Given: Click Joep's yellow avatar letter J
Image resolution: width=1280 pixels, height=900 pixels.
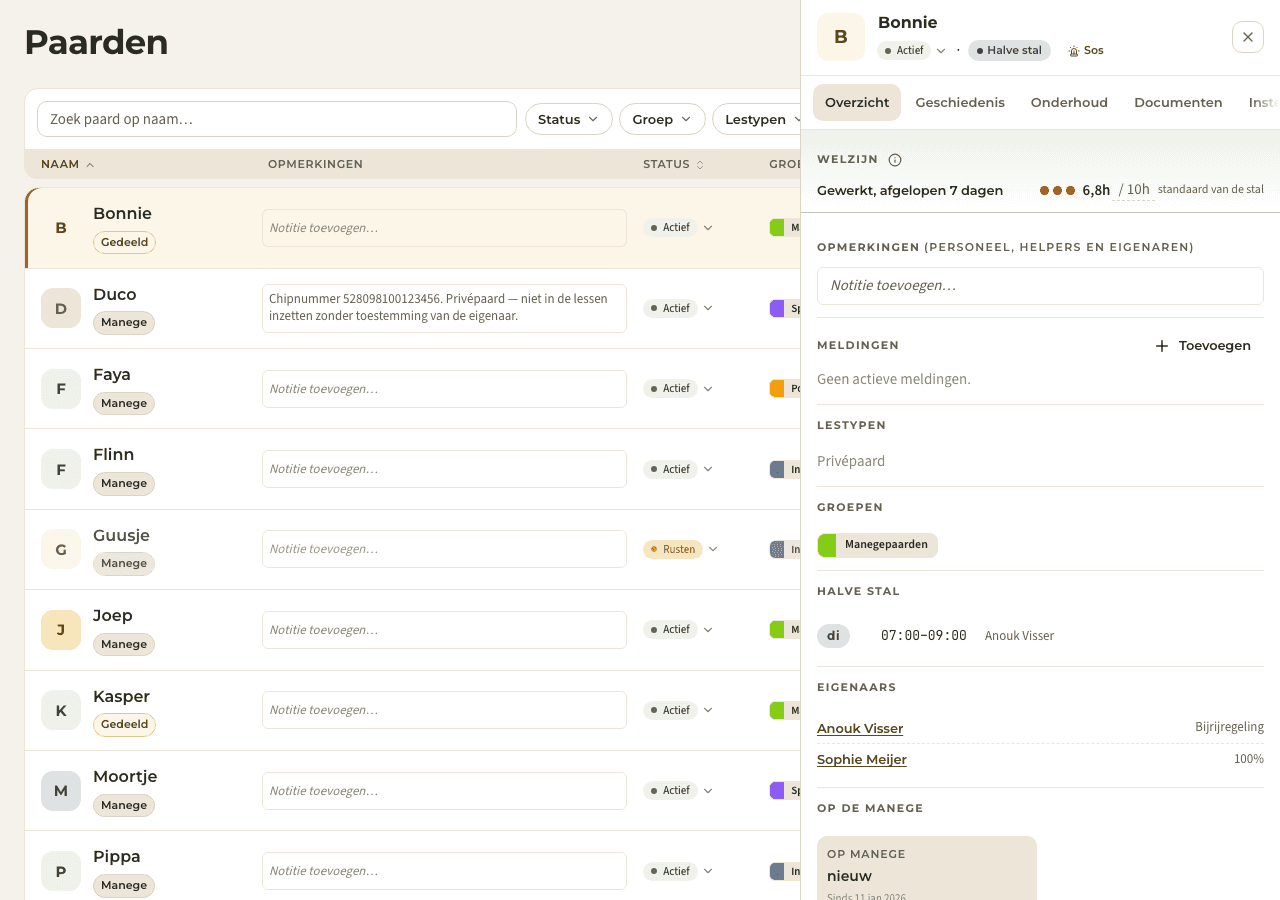Looking at the screenshot, I should click(x=61, y=630).
